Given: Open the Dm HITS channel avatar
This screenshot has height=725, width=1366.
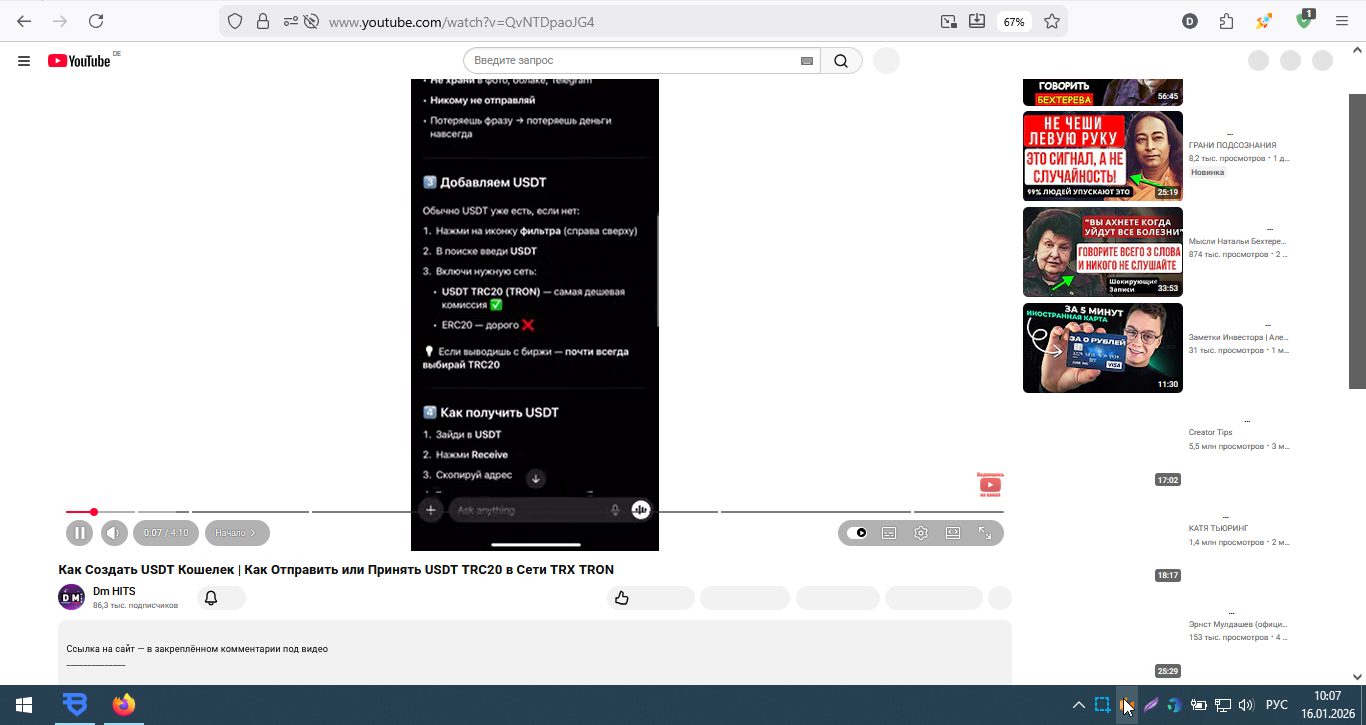Looking at the screenshot, I should coord(72,597).
